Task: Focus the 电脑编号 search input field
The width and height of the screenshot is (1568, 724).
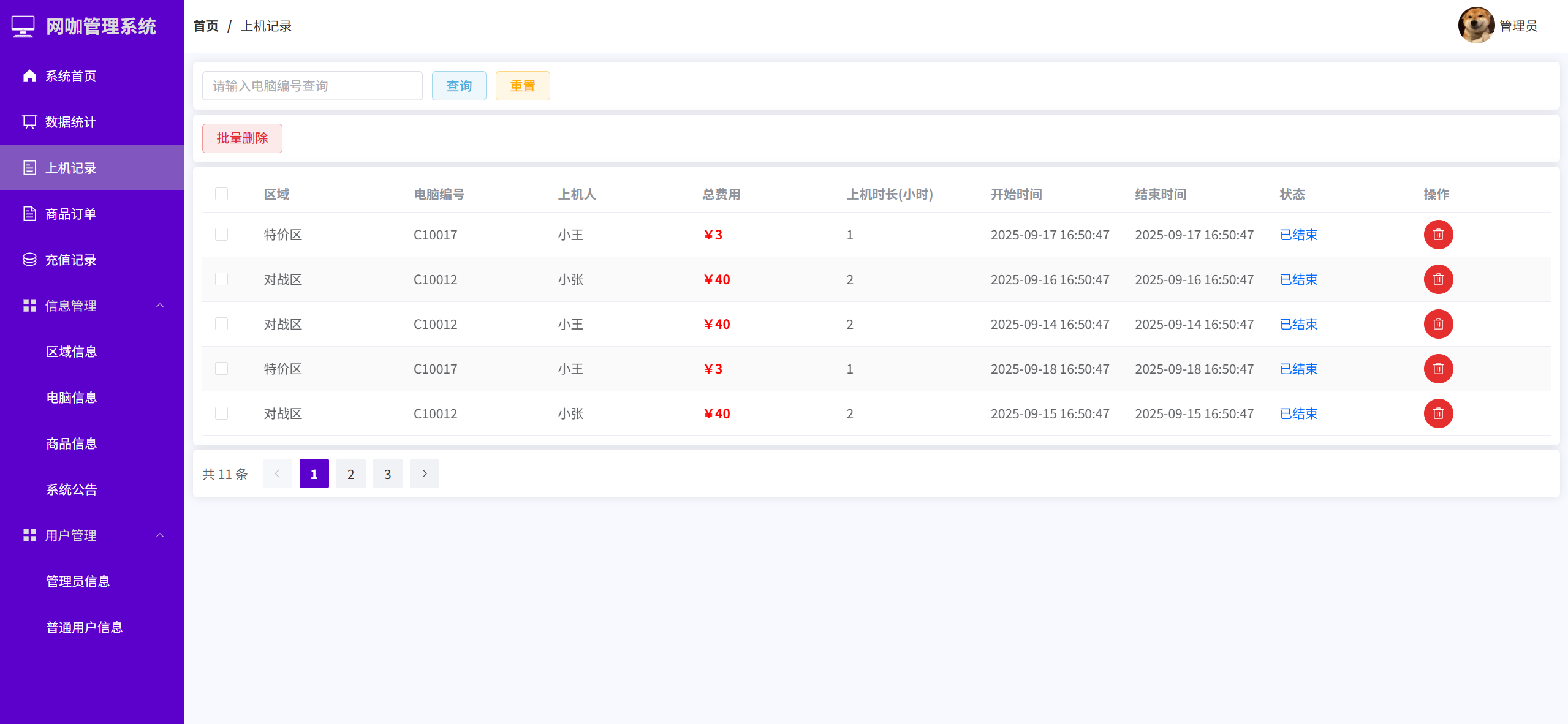Action: [312, 86]
